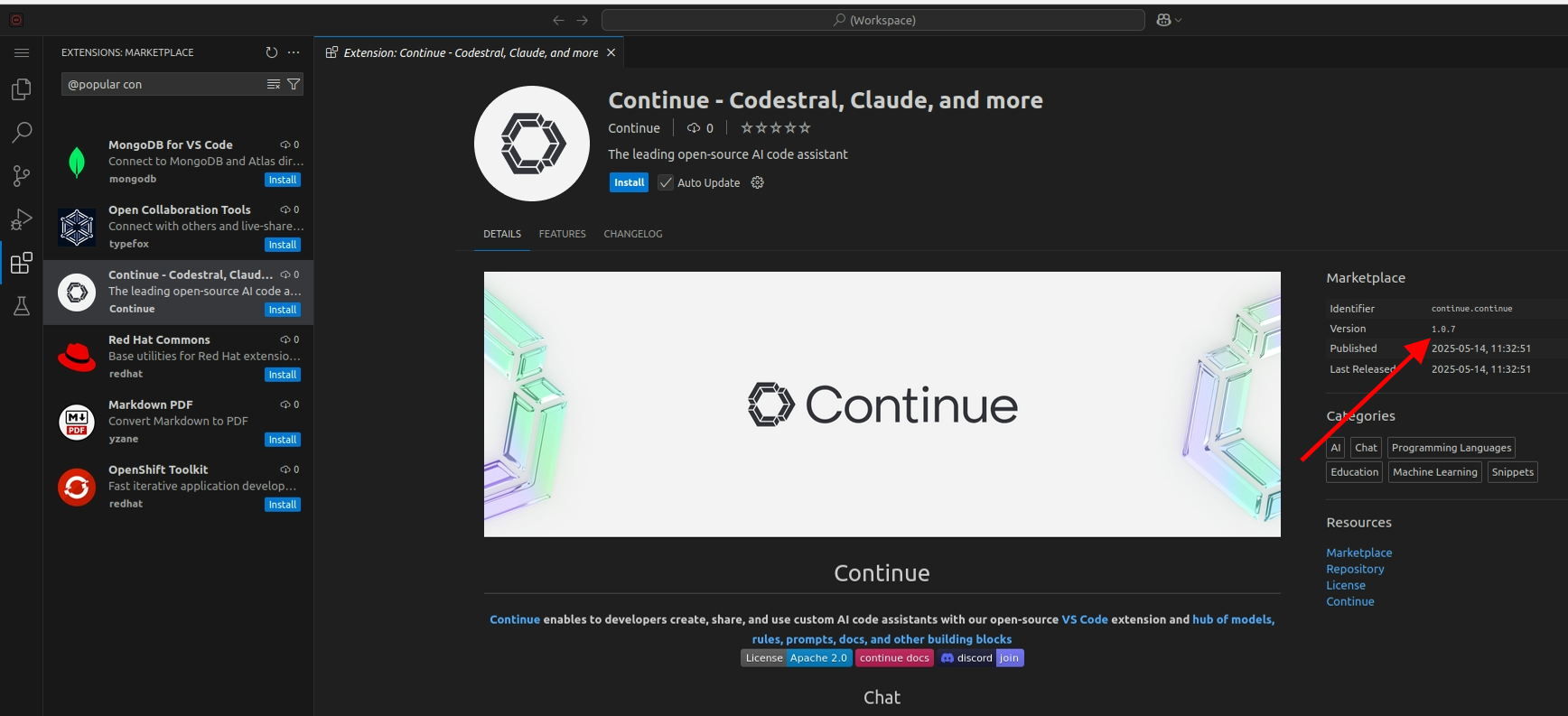Open the License resource link
This screenshot has height=716, width=1568.
(1346, 585)
